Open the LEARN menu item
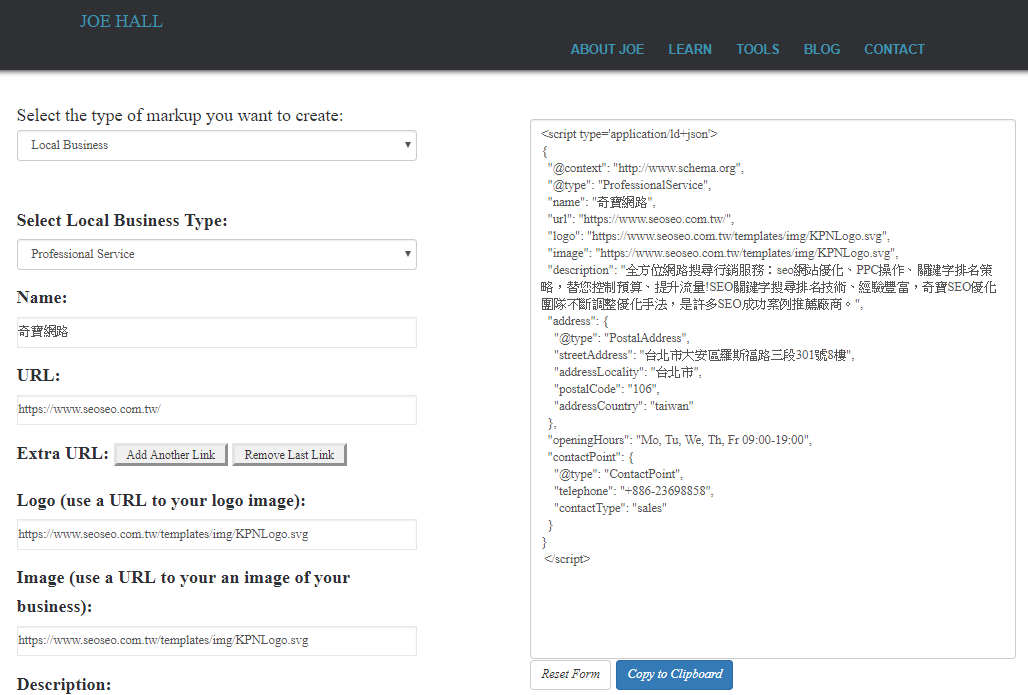The width and height of the screenshot is (1028, 695). [x=690, y=49]
